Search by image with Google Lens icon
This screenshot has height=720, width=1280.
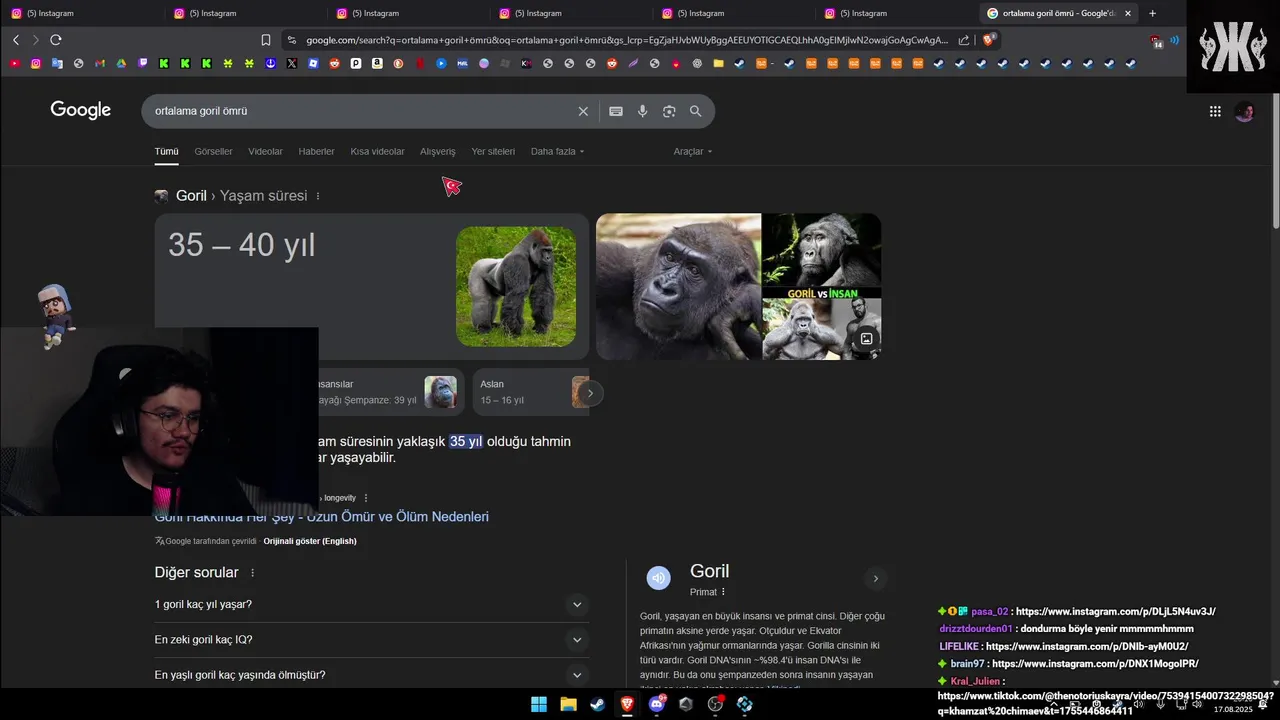click(x=669, y=111)
